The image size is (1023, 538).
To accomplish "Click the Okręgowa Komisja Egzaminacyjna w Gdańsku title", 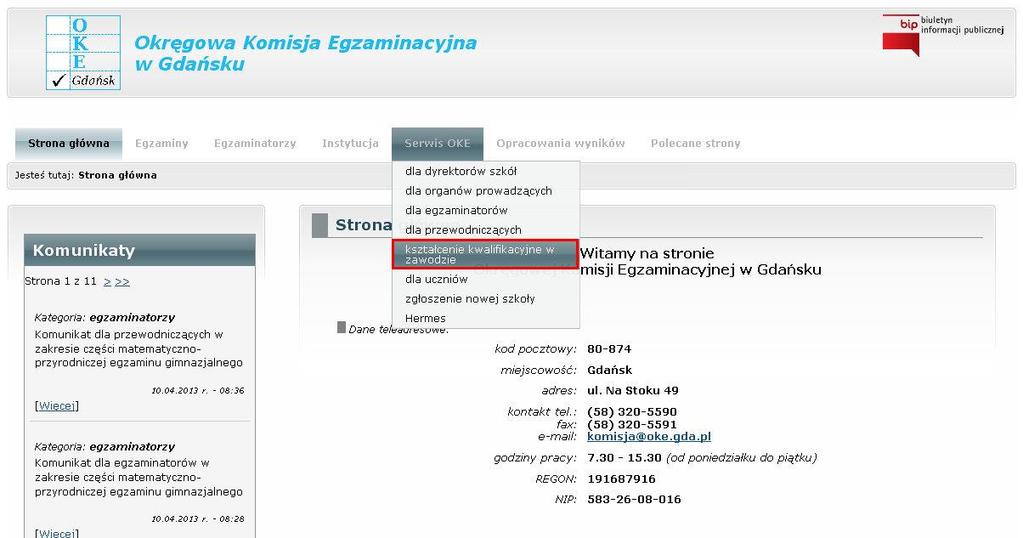I will click(305, 53).
